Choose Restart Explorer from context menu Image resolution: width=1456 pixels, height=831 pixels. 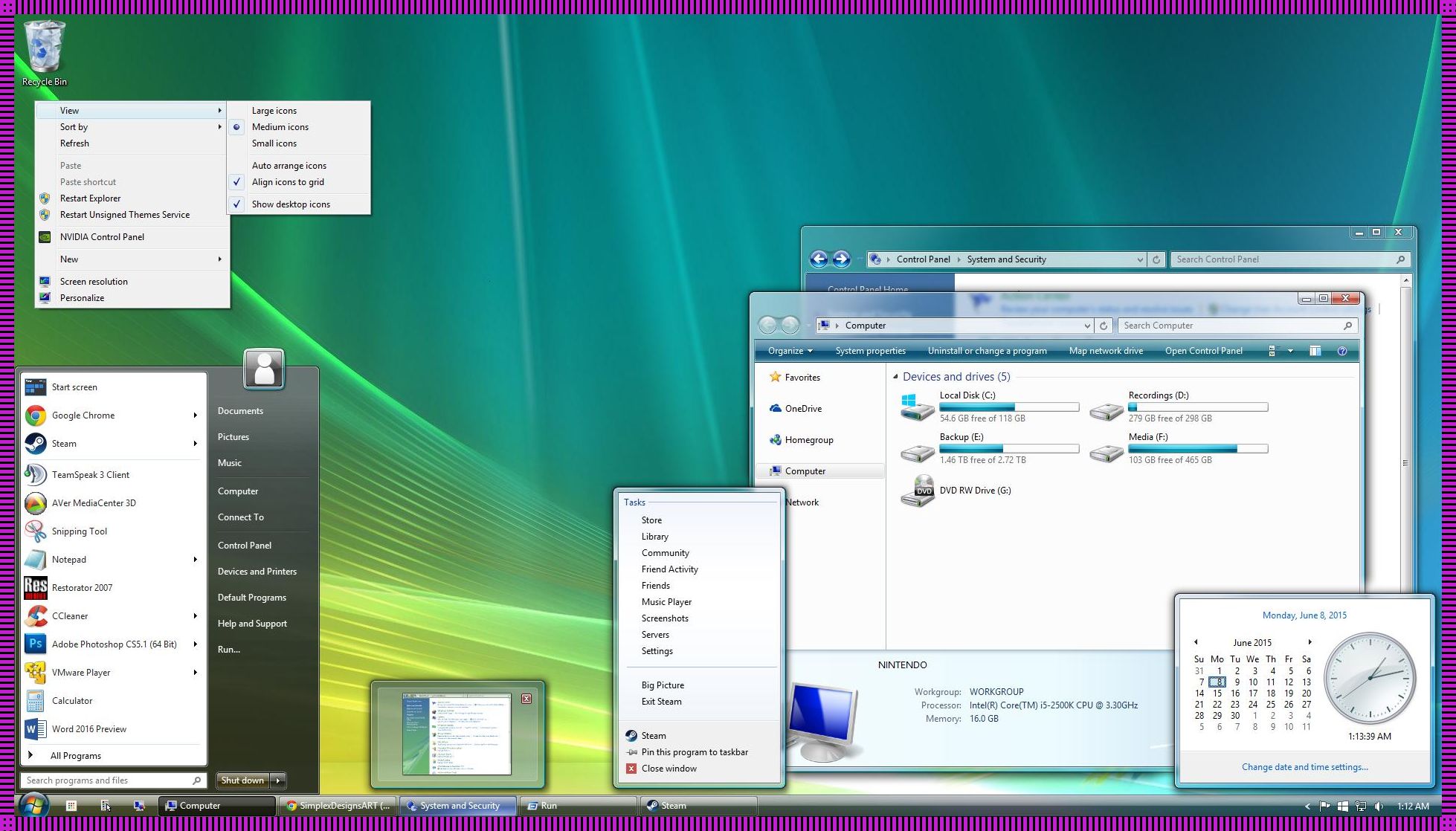(x=132, y=198)
